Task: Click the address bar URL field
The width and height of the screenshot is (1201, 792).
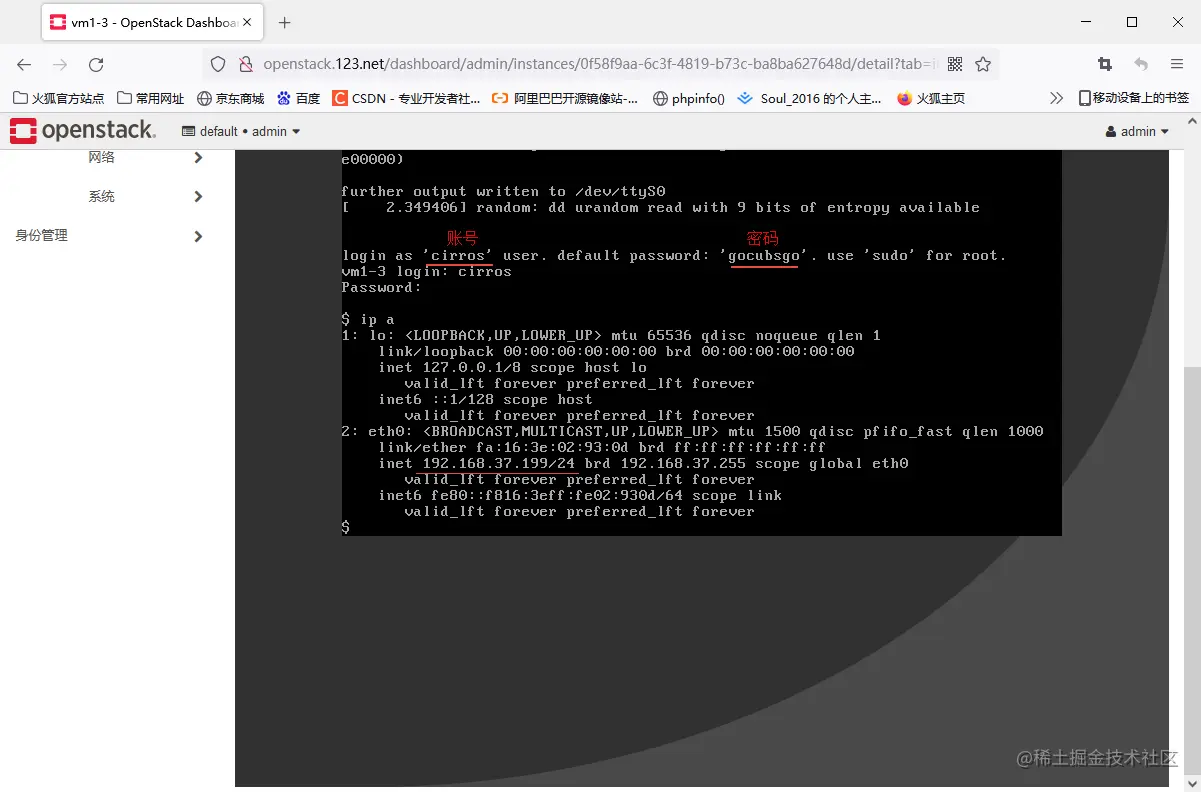Action: (x=600, y=64)
